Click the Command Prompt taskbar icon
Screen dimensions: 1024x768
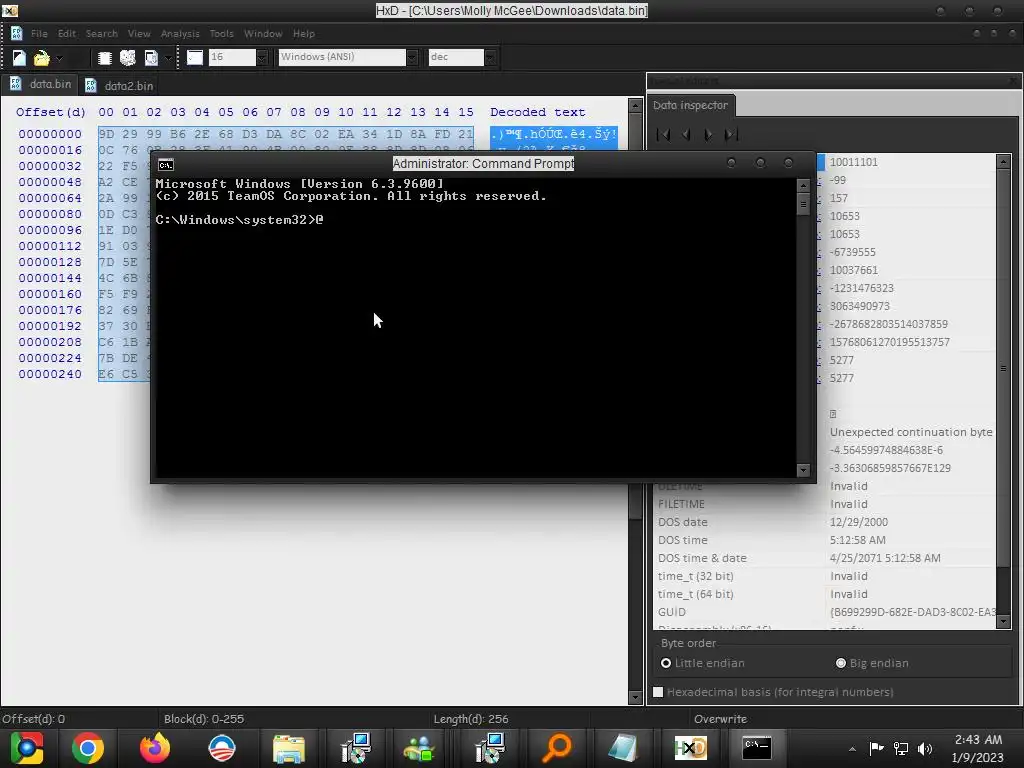click(x=757, y=748)
